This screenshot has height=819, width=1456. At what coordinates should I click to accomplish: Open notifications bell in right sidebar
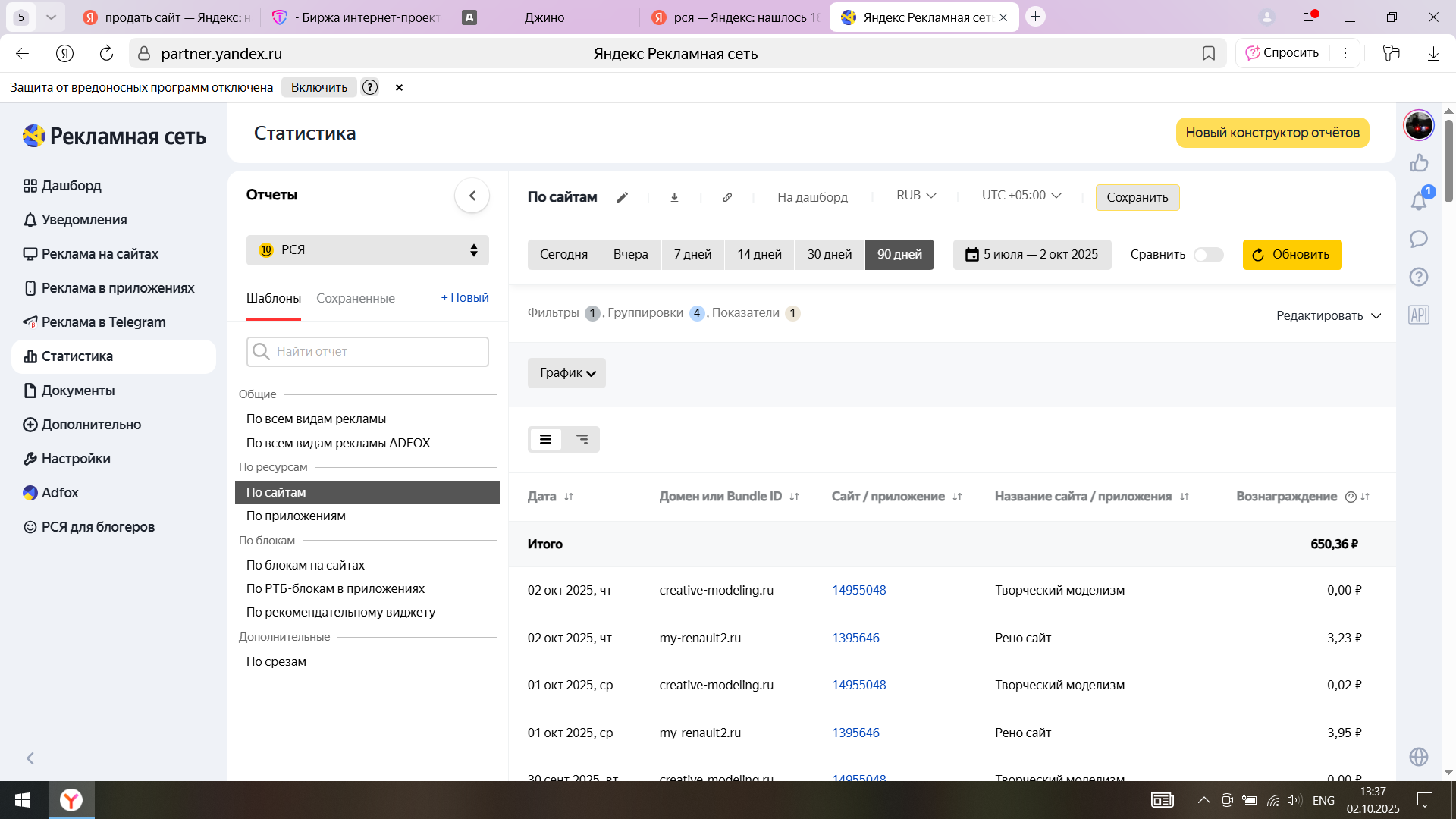1419,201
